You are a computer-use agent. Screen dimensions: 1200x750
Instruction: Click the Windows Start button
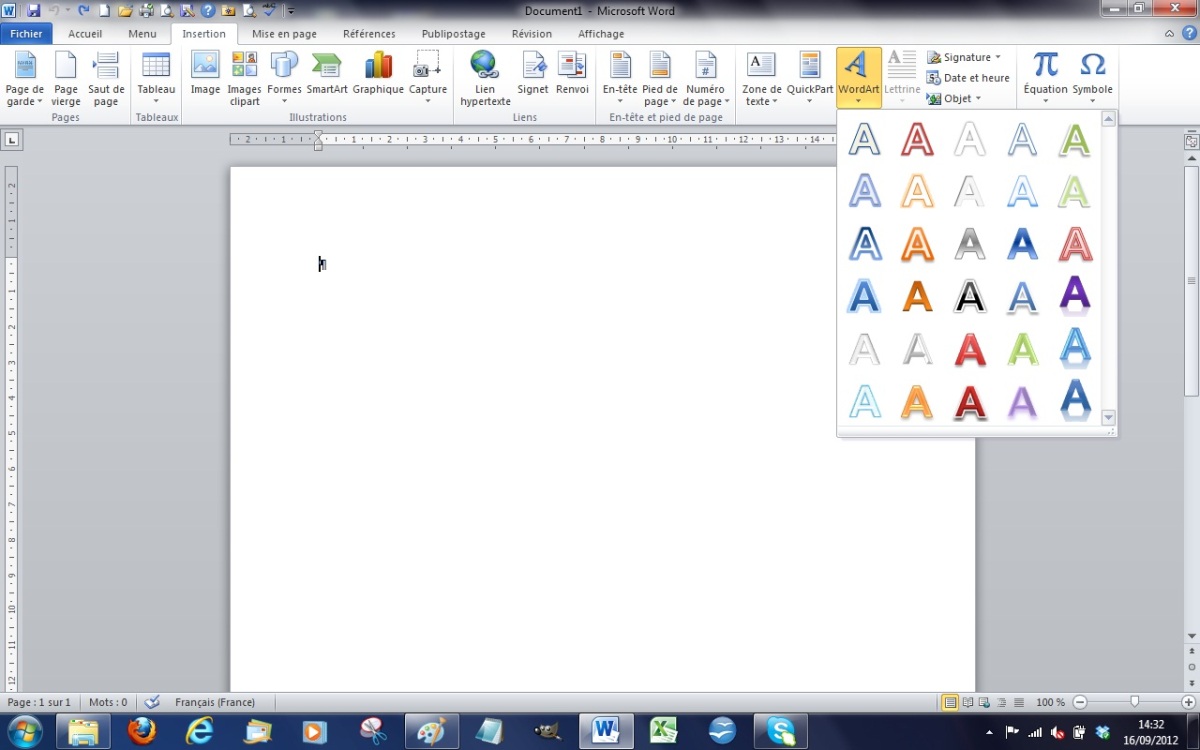pyautogui.click(x=24, y=731)
